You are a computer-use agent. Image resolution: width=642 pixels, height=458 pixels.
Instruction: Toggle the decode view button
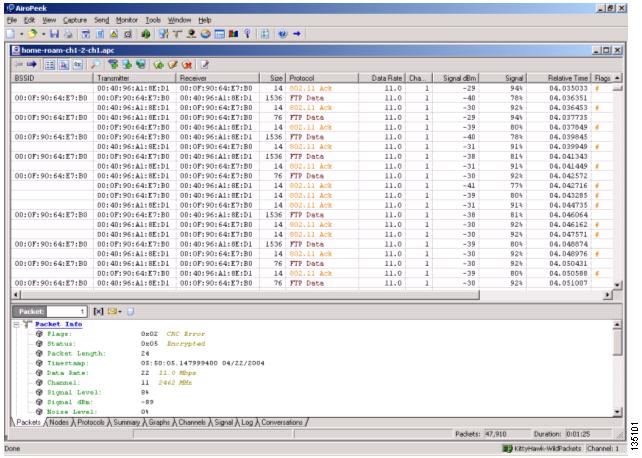64,64
